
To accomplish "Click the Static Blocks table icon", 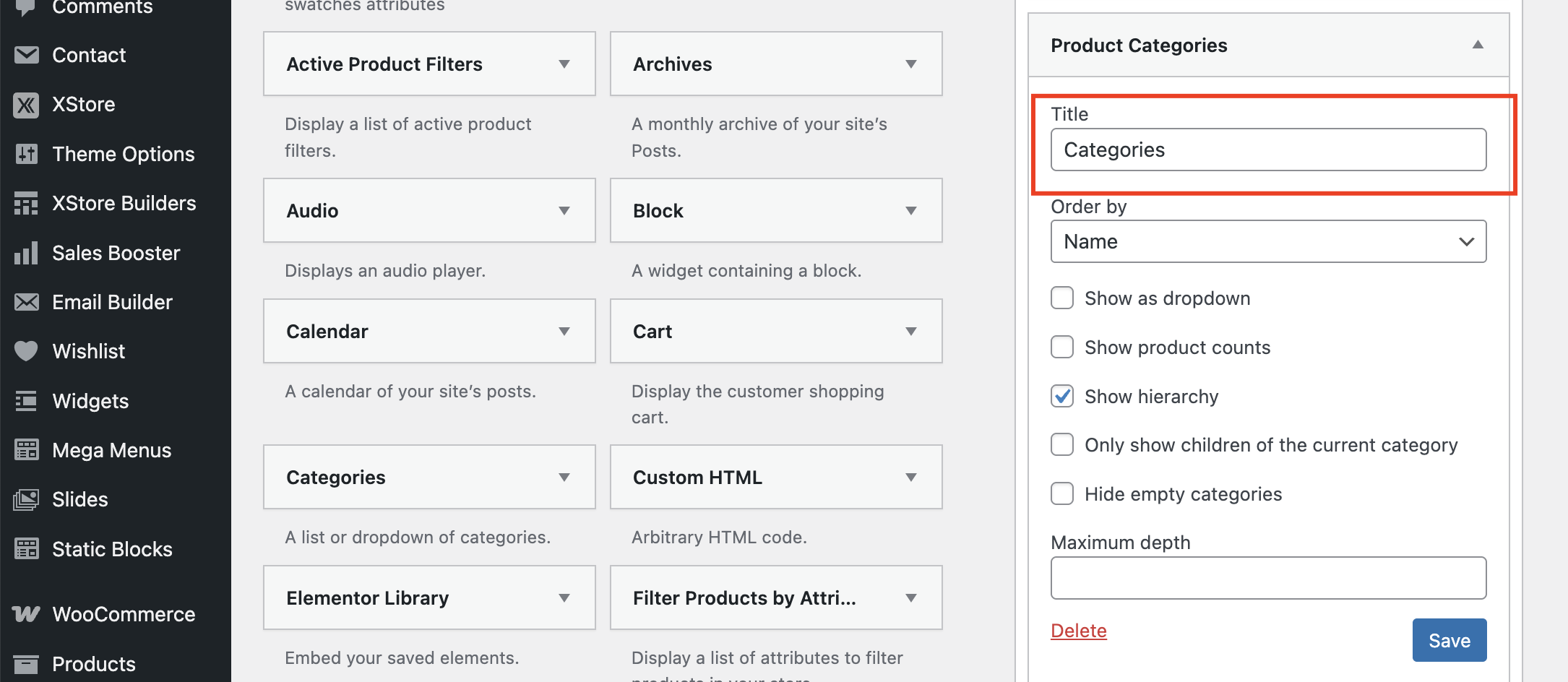I will (26, 549).
